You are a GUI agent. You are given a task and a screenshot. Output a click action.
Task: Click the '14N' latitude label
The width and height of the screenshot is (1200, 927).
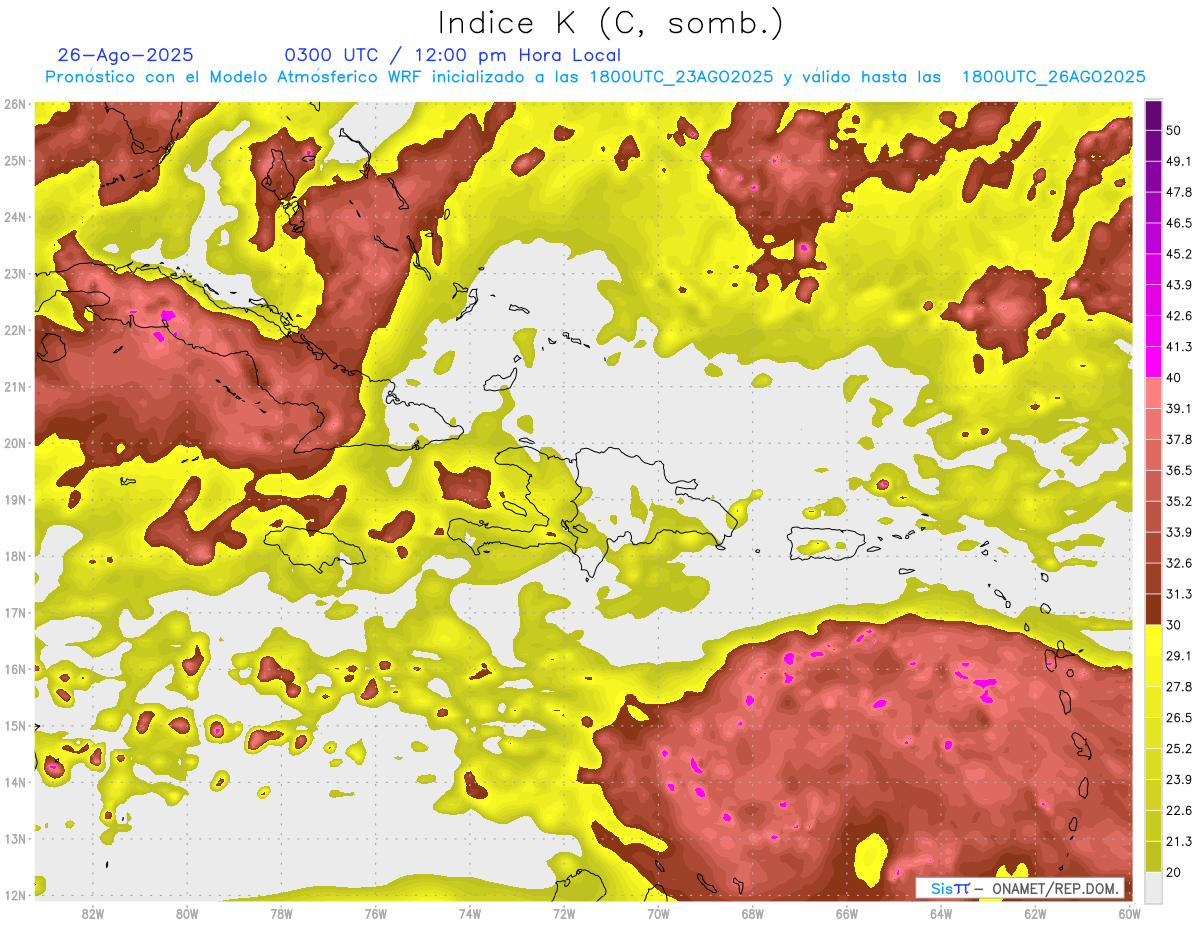tap(15, 782)
